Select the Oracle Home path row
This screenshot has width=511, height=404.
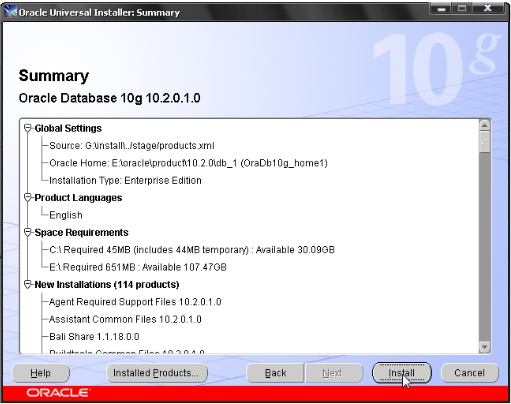(188, 163)
